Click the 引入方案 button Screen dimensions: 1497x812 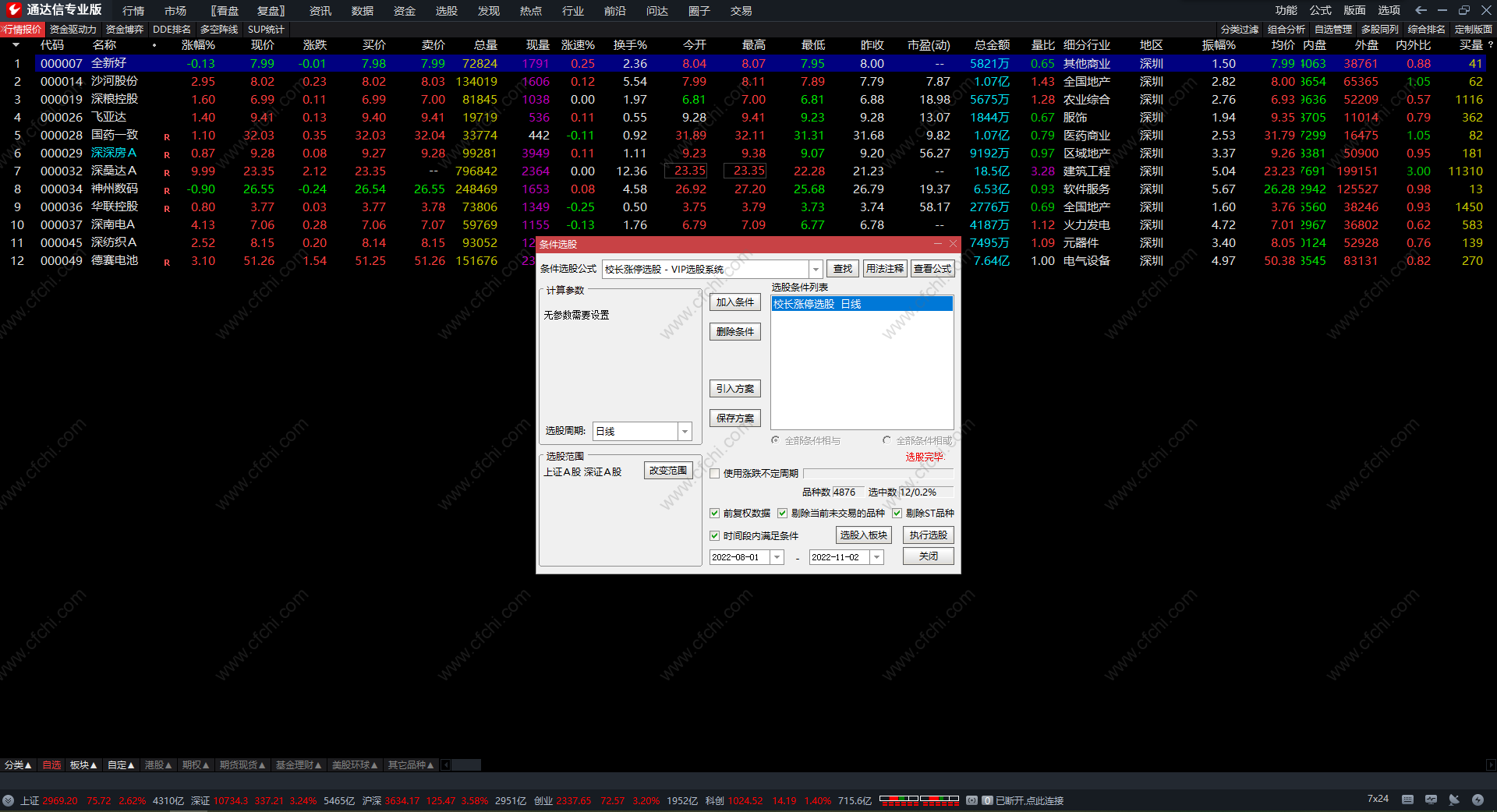click(735, 389)
